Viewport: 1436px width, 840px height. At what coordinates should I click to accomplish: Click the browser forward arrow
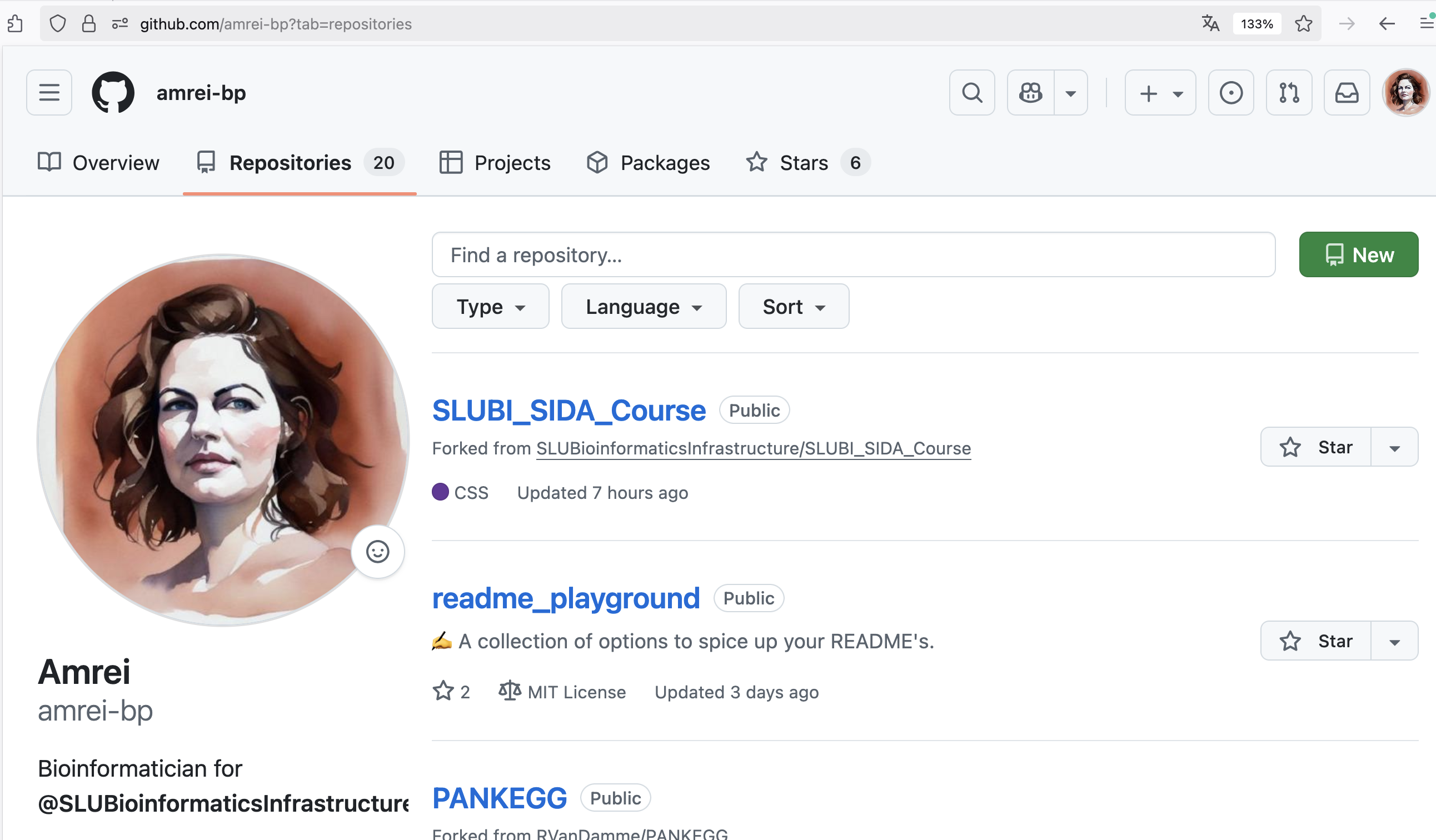1347,23
